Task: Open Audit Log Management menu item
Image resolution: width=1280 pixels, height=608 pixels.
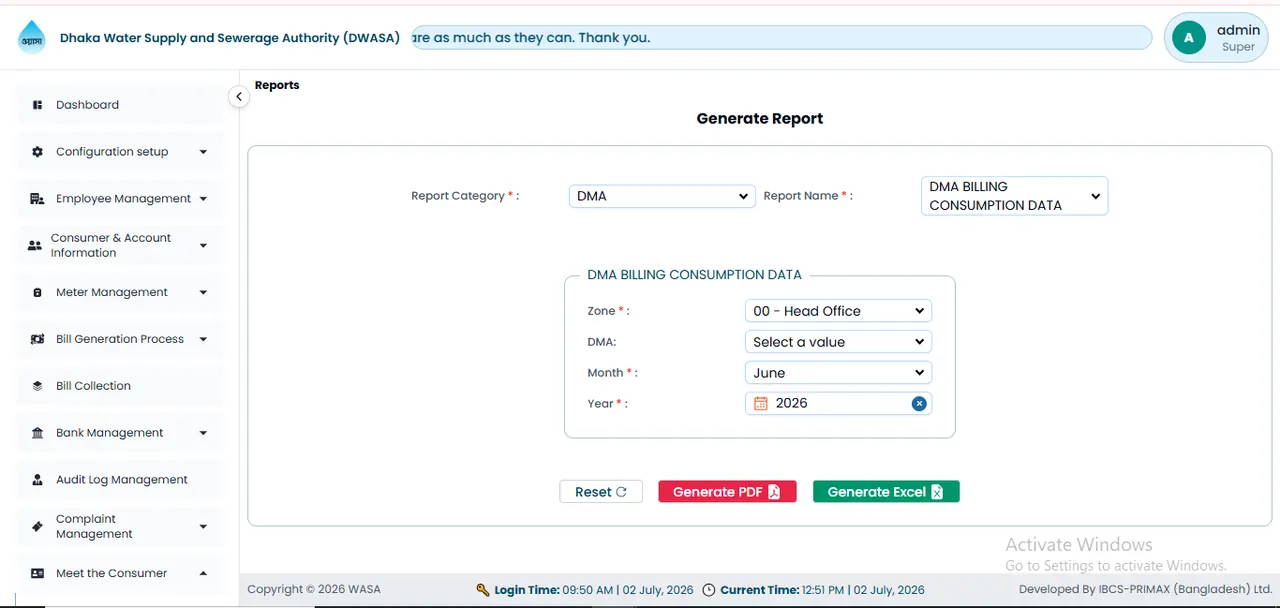Action: coord(120,480)
